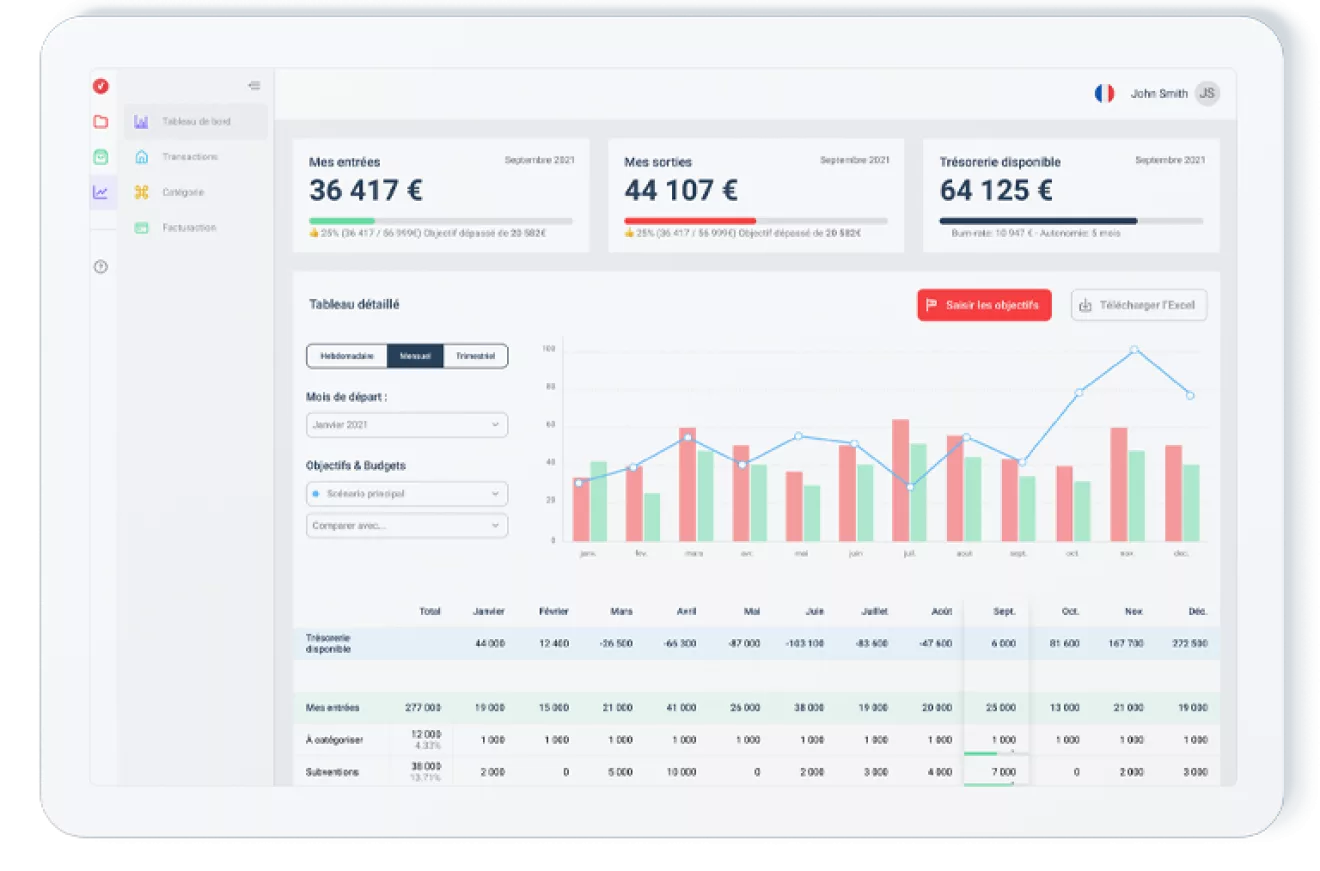Open the JS user avatar
Screen dimensions: 1320x871
tap(1207, 94)
